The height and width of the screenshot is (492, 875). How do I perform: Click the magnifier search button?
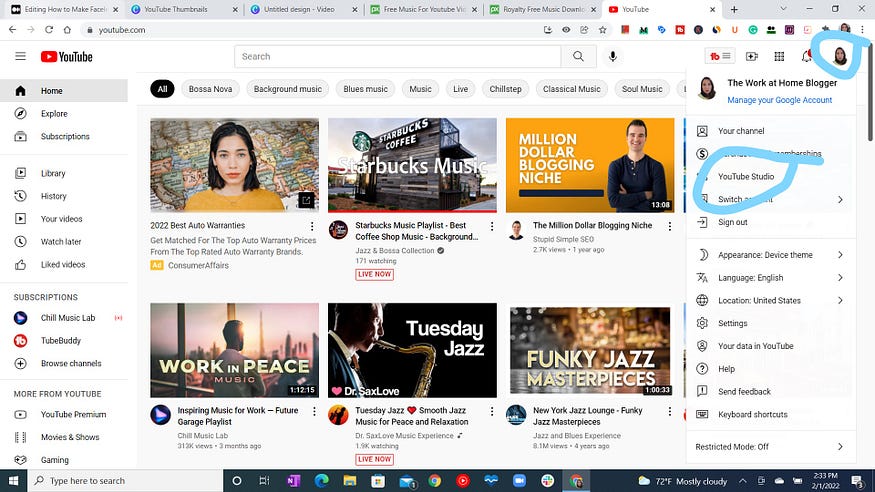pyautogui.click(x=578, y=56)
